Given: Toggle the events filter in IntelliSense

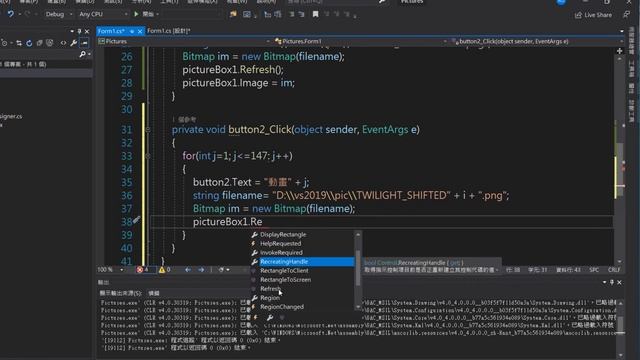Looking at the screenshot, I should tap(256, 317).
